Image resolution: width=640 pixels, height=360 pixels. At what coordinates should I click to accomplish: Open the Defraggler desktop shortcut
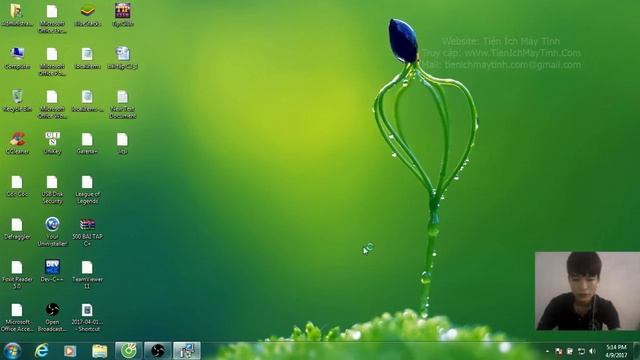tap(17, 229)
